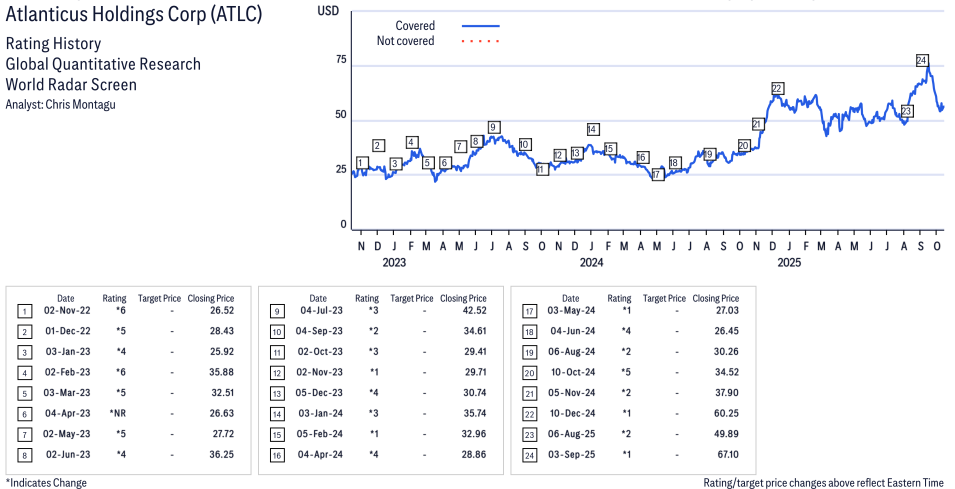Click the blue Covered legend line
The width and height of the screenshot is (955, 489).
(481, 25)
